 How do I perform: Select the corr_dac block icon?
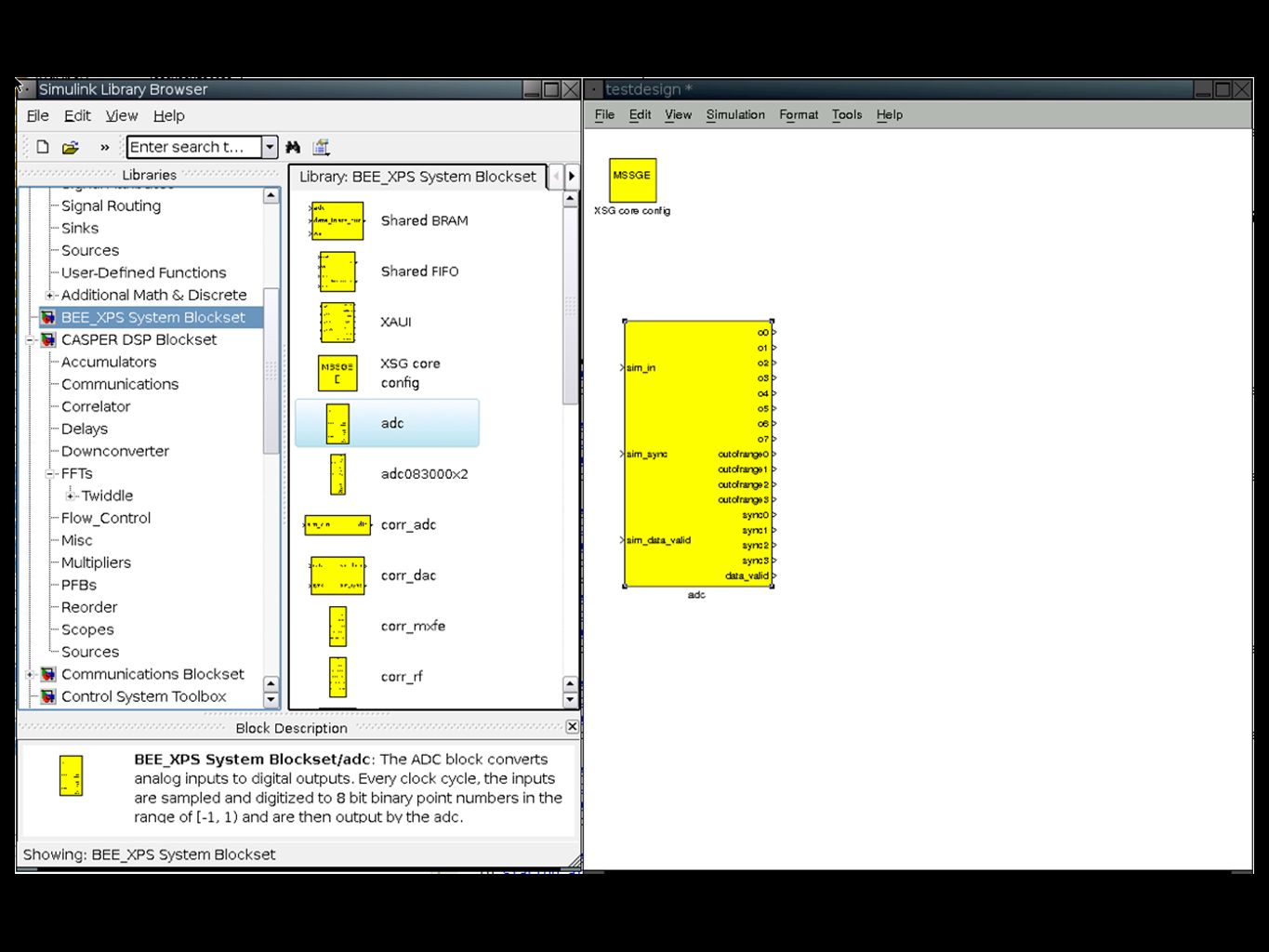click(337, 575)
